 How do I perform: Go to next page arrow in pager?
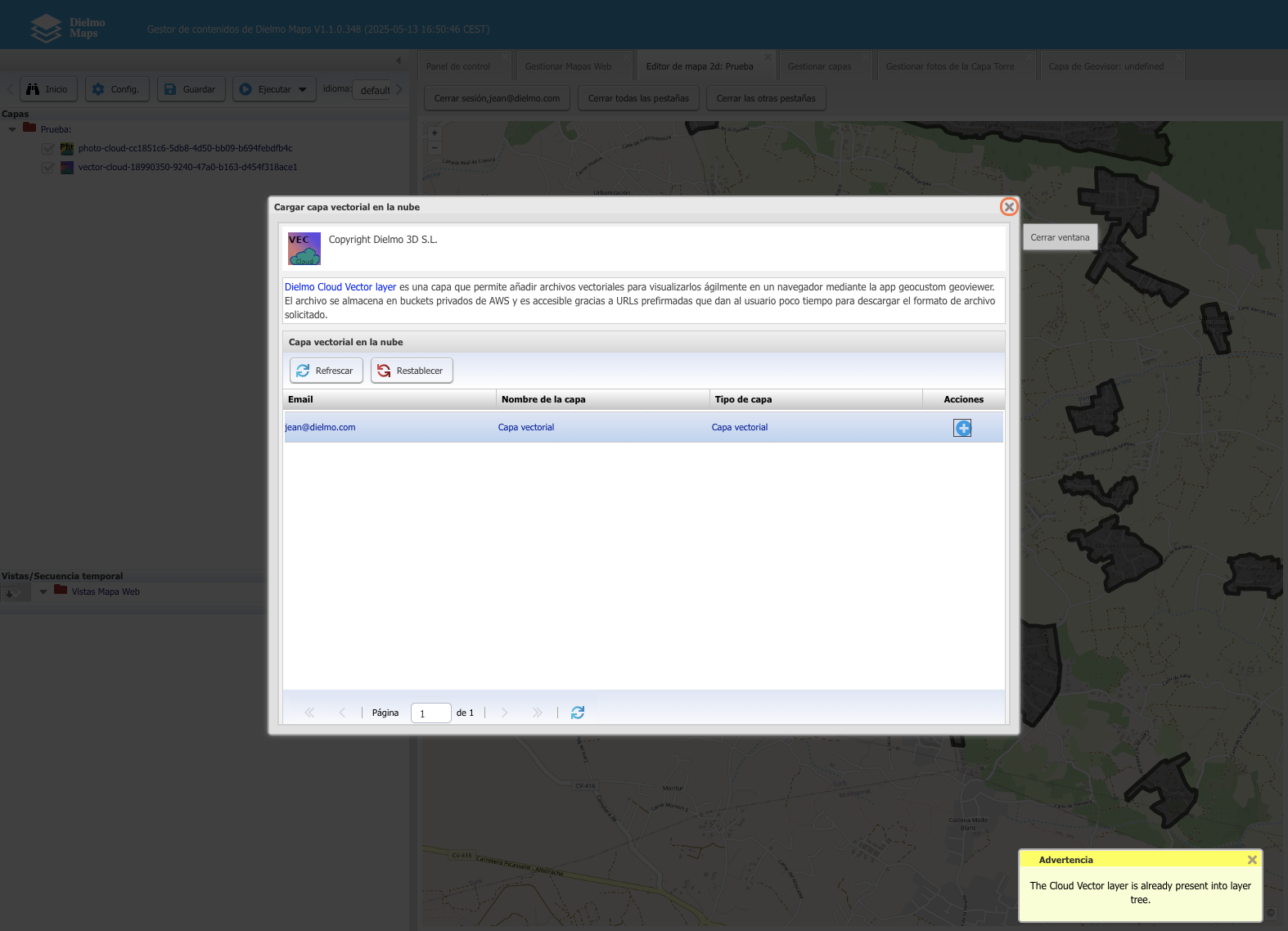click(505, 713)
